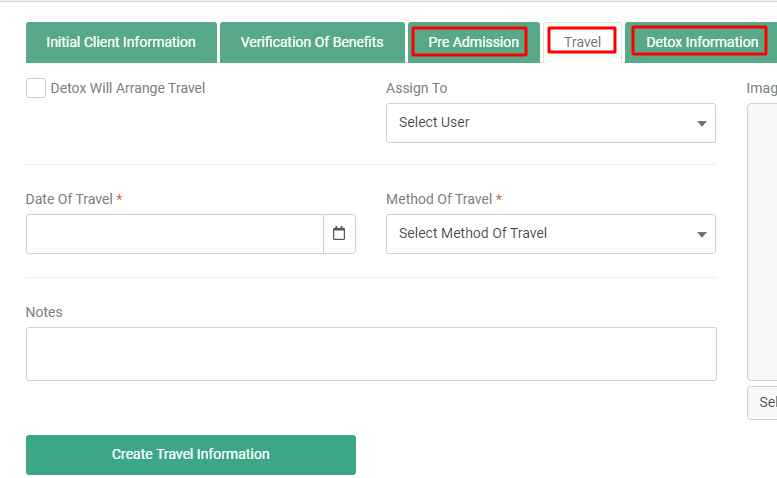The height and width of the screenshot is (478, 777).
Task: Expand Select Method Of Travel dropdown
Action: click(551, 234)
